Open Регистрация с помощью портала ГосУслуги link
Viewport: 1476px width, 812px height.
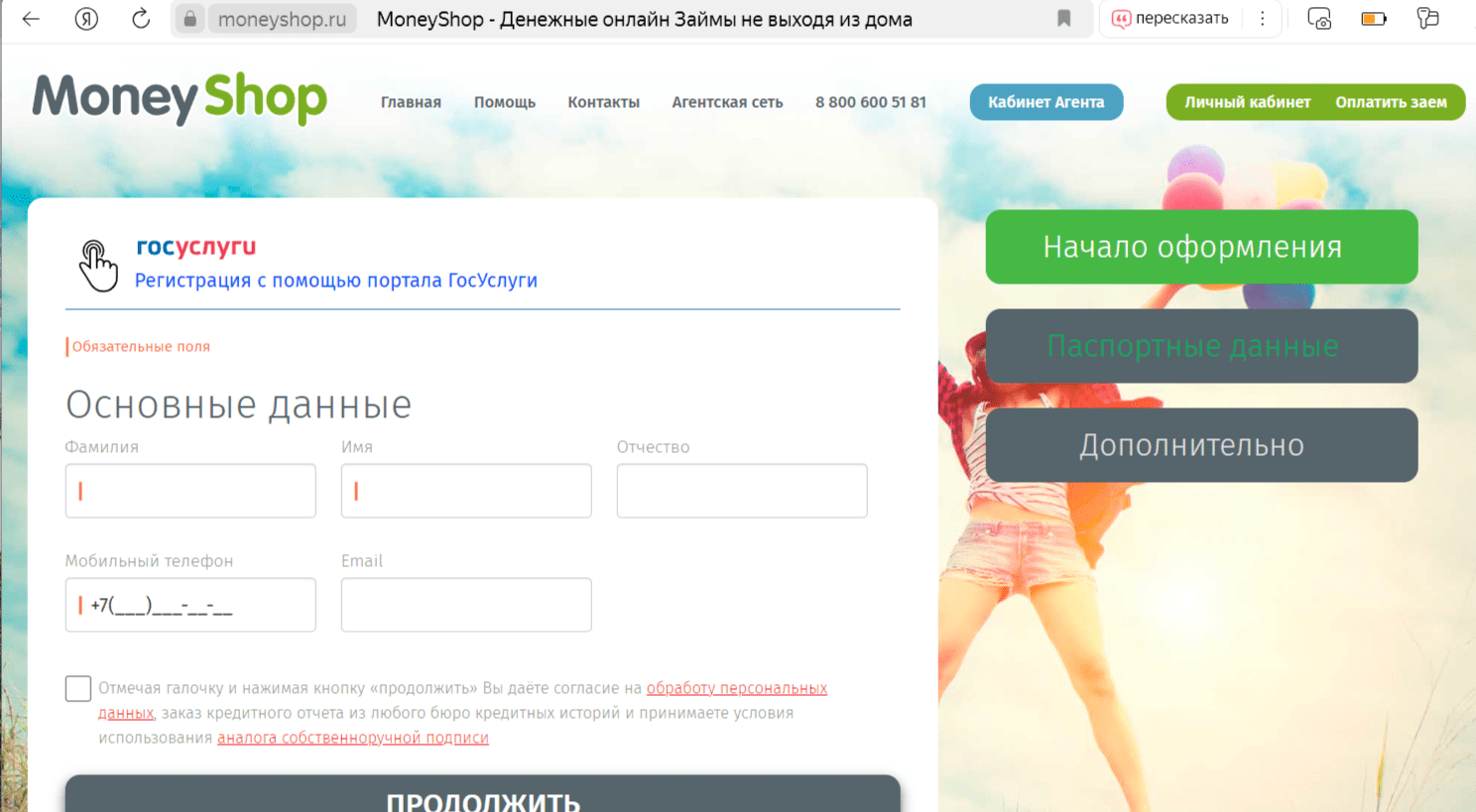click(x=336, y=281)
